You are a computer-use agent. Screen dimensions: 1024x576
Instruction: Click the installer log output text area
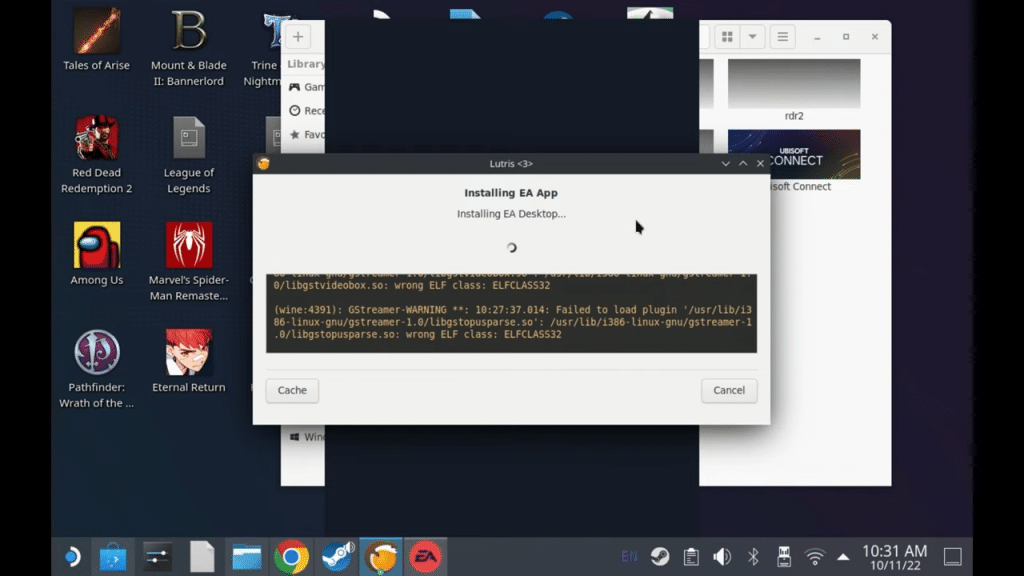[x=511, y=313]
